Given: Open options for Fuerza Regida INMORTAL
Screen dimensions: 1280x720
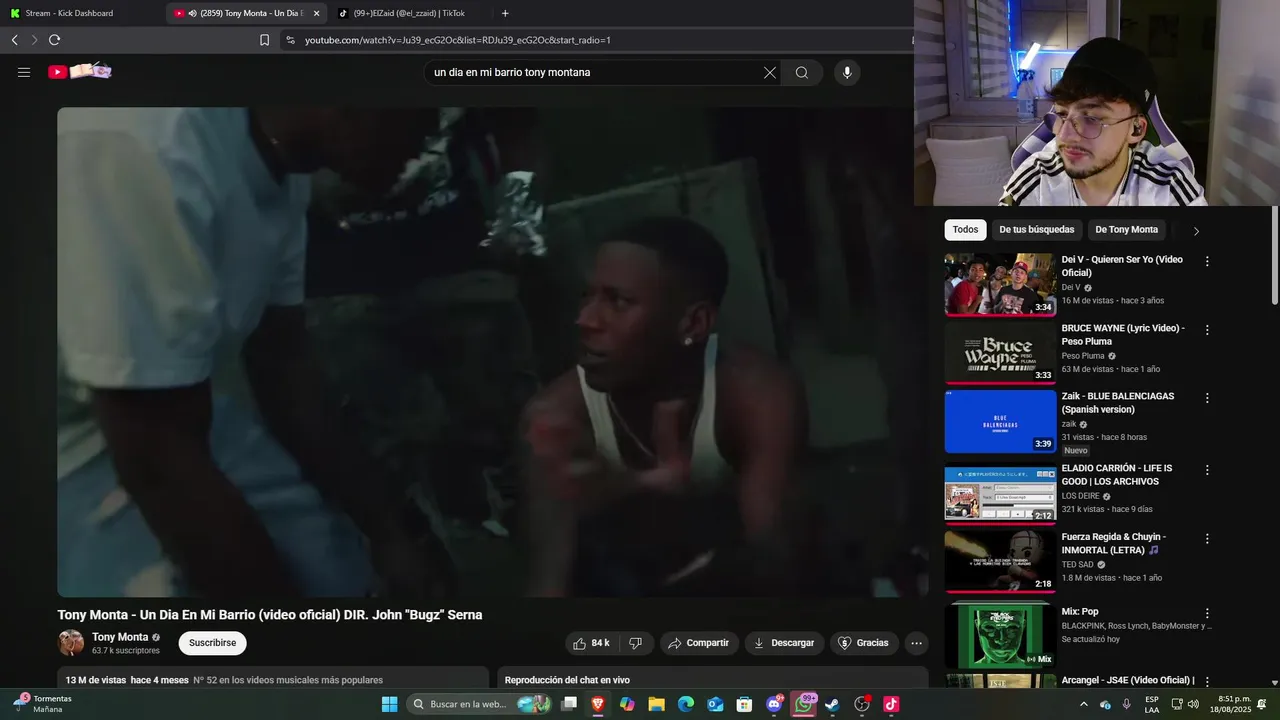Looking at the screenshot, I should pyautogui.click(x=1207, y=538).
